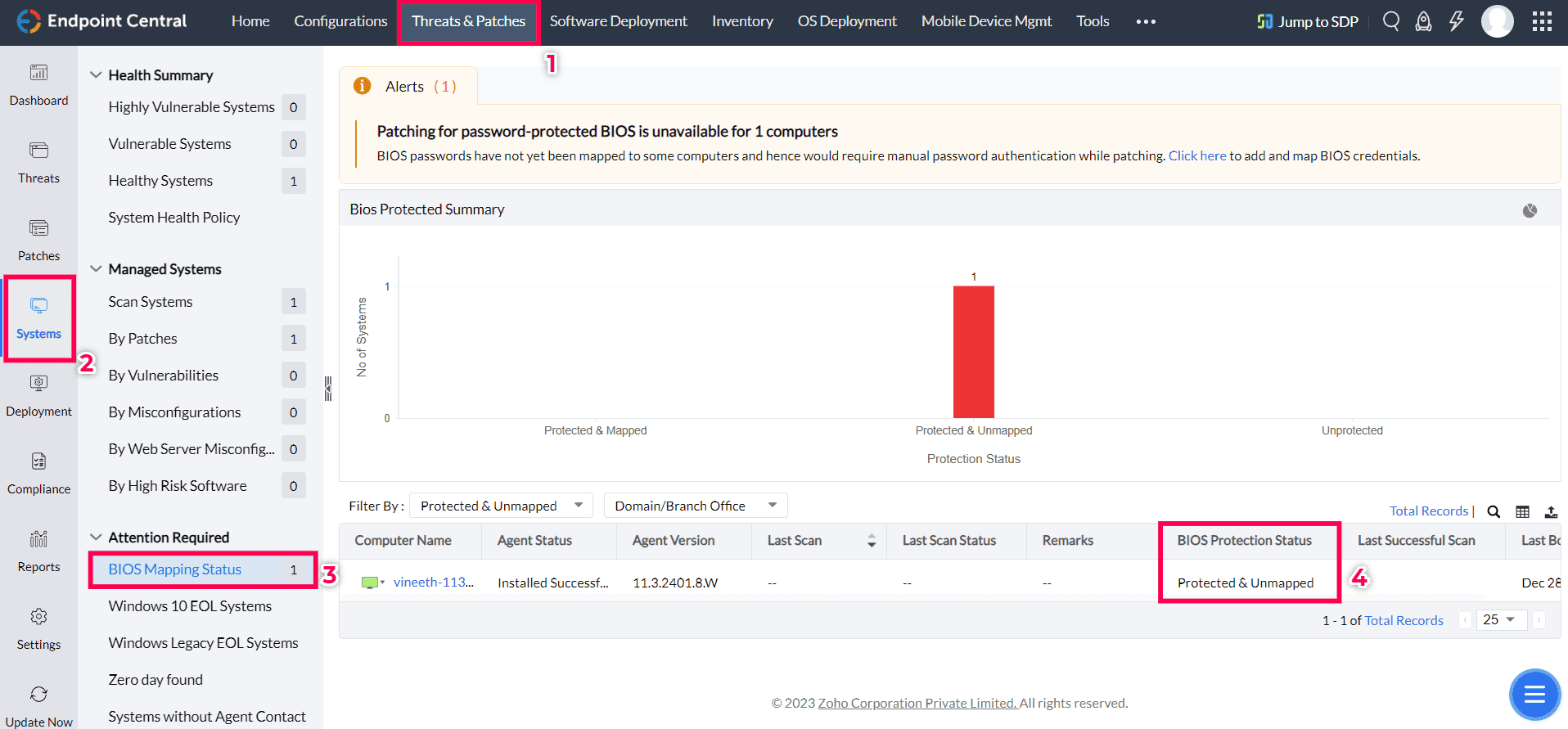Click Total Records link in pagination footer

coord(1404,621)
